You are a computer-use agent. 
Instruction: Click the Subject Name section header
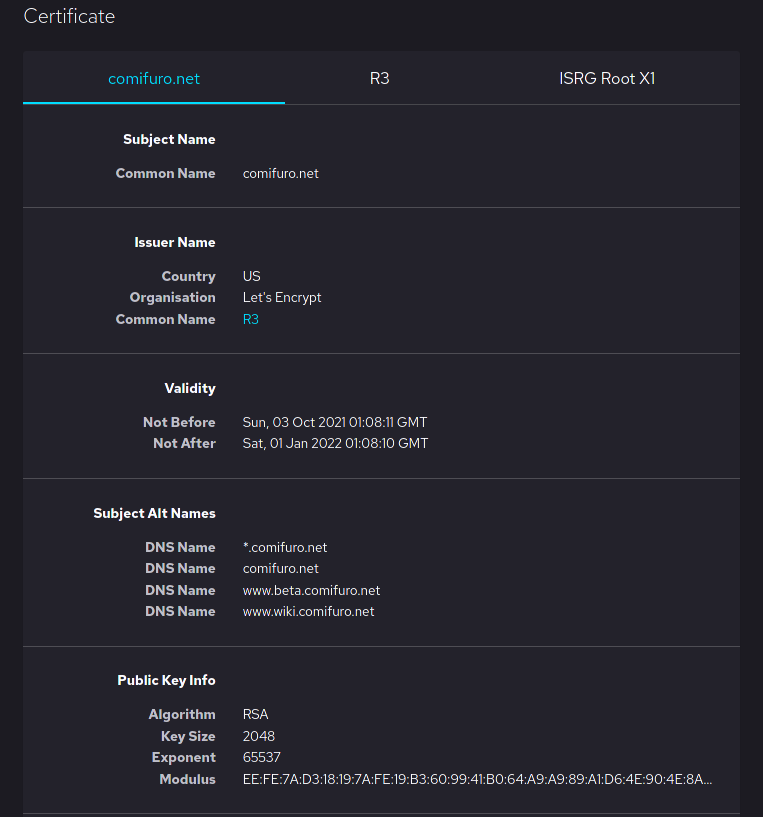pos(169,139)
